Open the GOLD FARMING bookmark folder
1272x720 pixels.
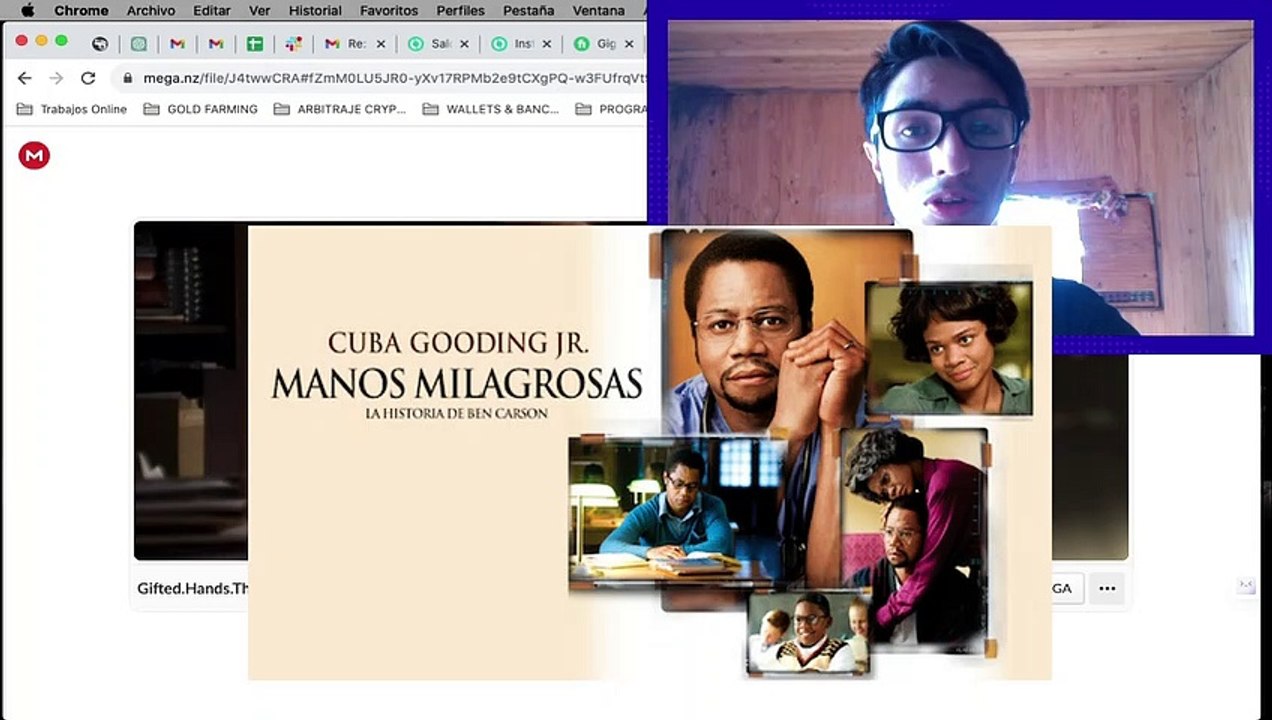click(201, 109)
